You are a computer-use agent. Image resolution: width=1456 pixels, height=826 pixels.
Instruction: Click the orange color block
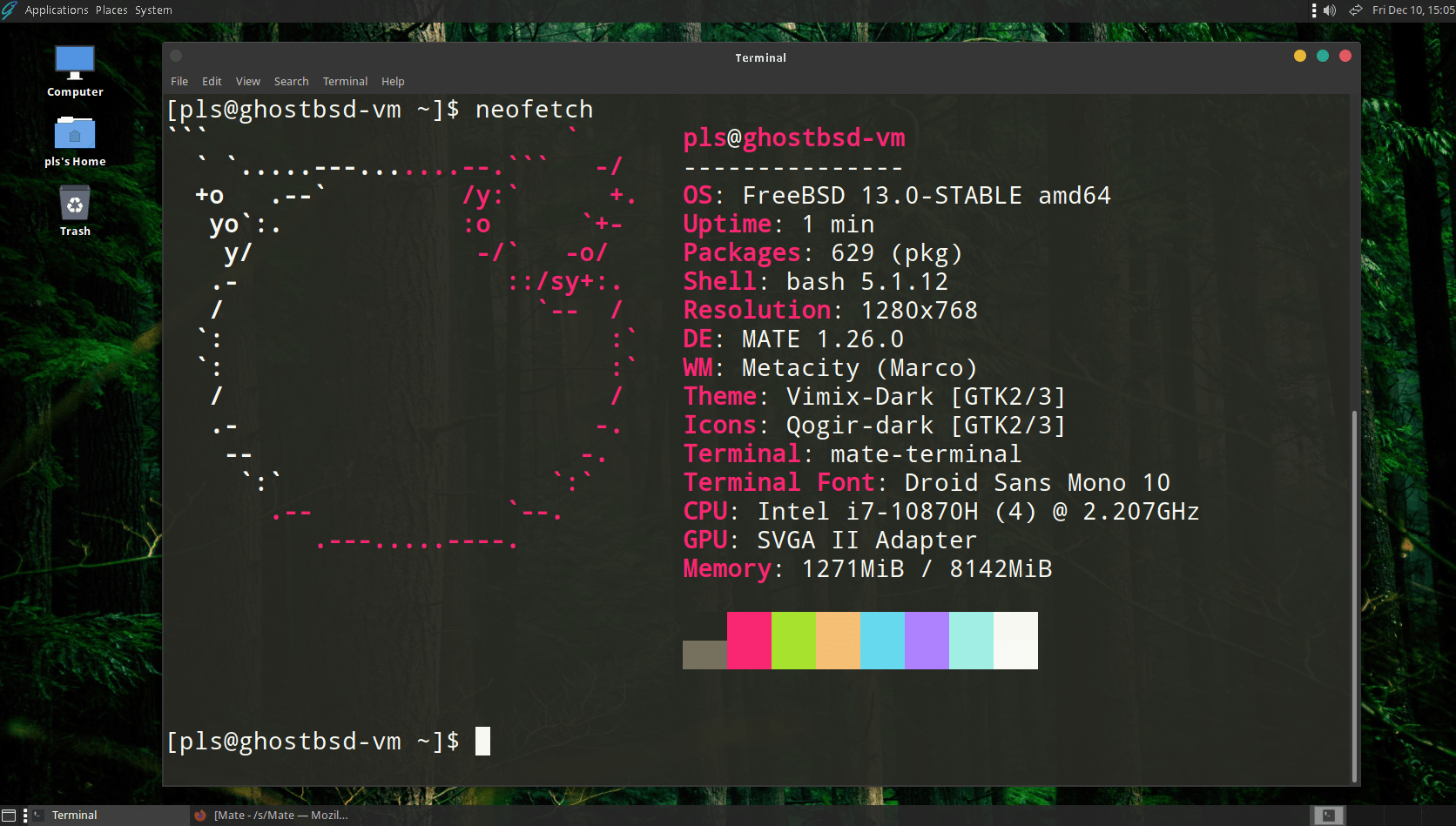pos(838,641)
